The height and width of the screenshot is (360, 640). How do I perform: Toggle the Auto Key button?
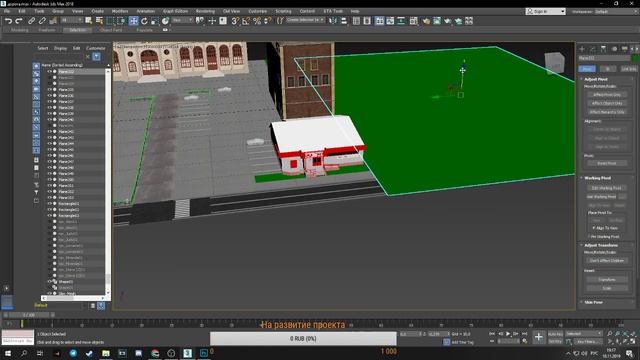[555, 334]
